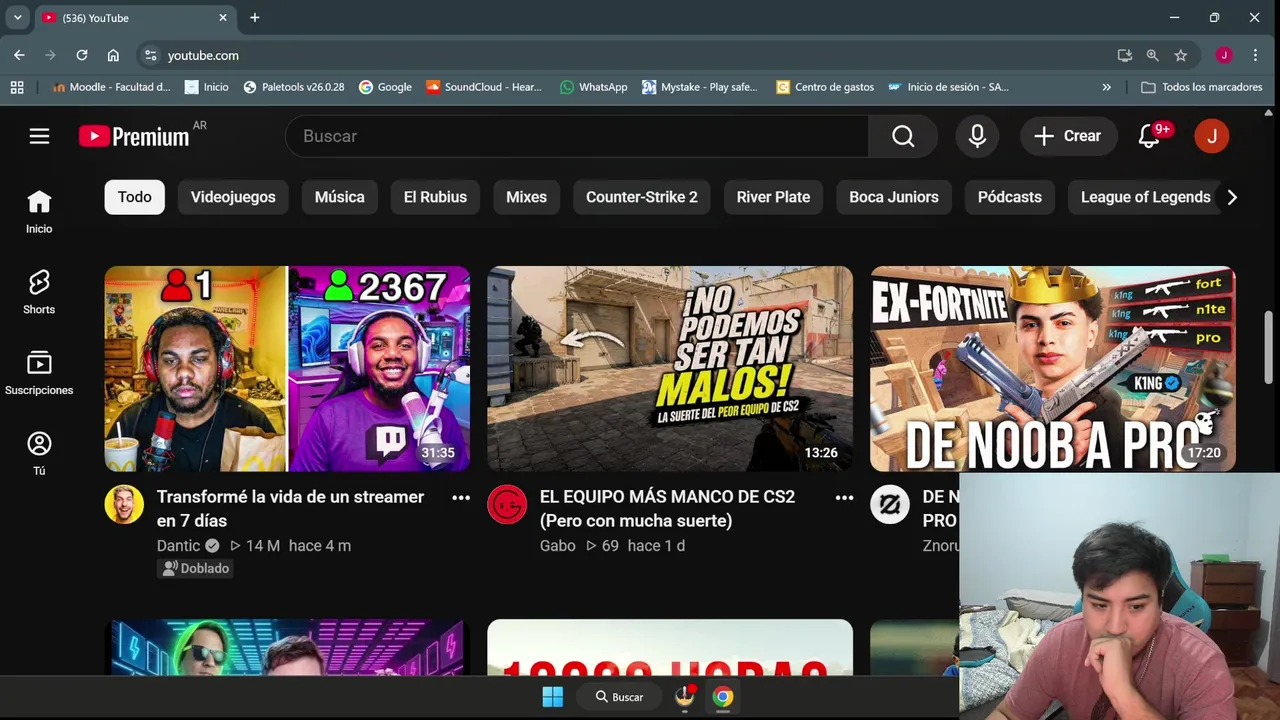Viewport: 1280px width, 720px height.
Task: Click the YouTube search field
Action: (577, 136)
